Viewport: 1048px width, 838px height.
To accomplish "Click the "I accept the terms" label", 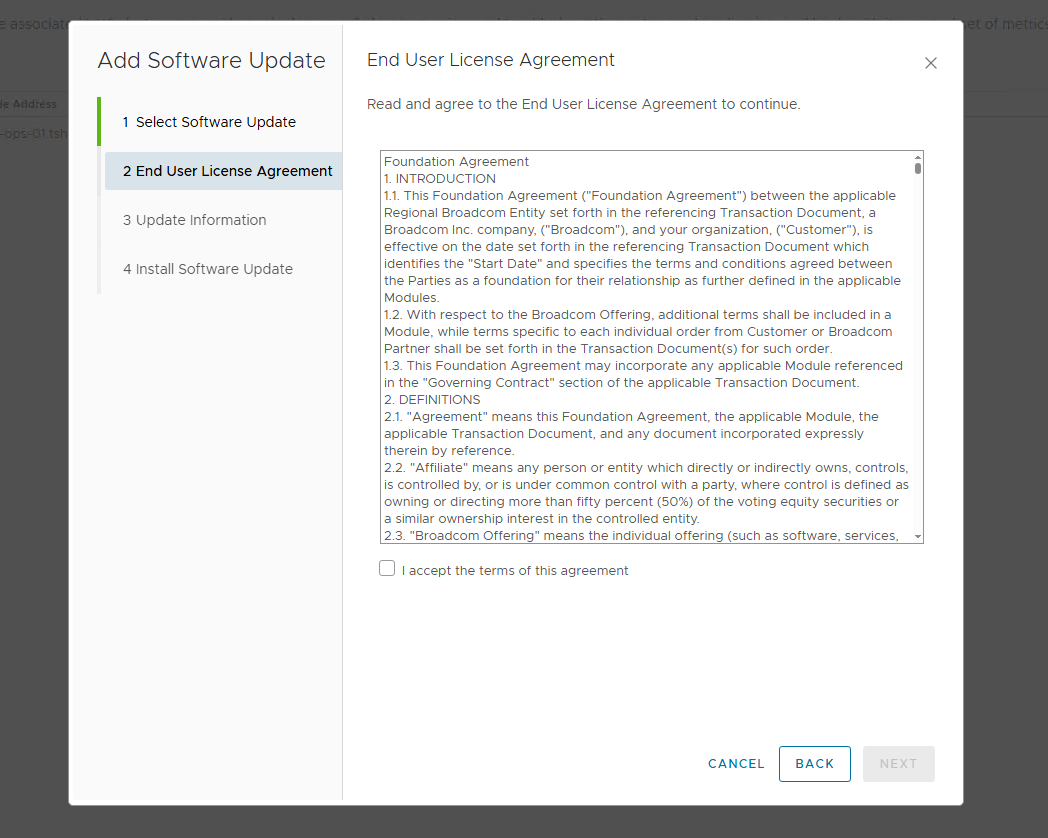I will 515,571.
